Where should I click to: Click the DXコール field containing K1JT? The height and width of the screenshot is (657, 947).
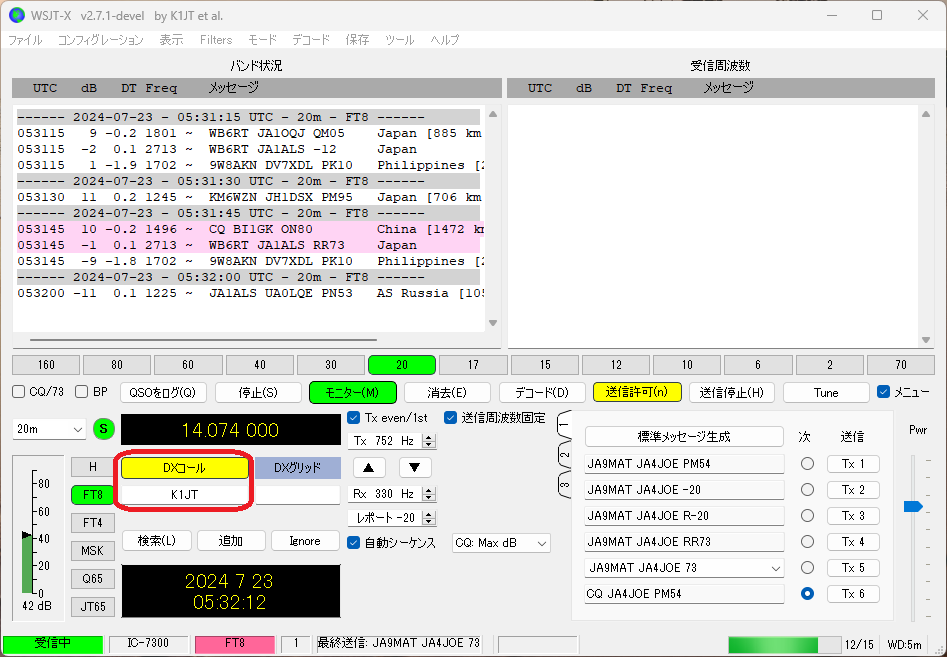click(185, 495)
